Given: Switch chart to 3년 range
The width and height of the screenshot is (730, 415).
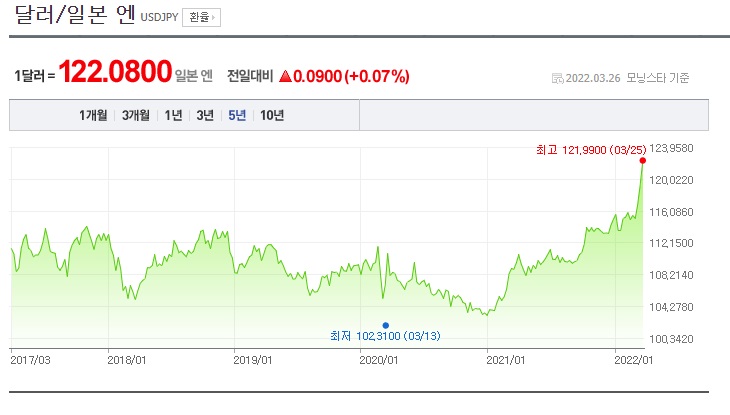Looking at the screenshot, I should tap(205, 115).
